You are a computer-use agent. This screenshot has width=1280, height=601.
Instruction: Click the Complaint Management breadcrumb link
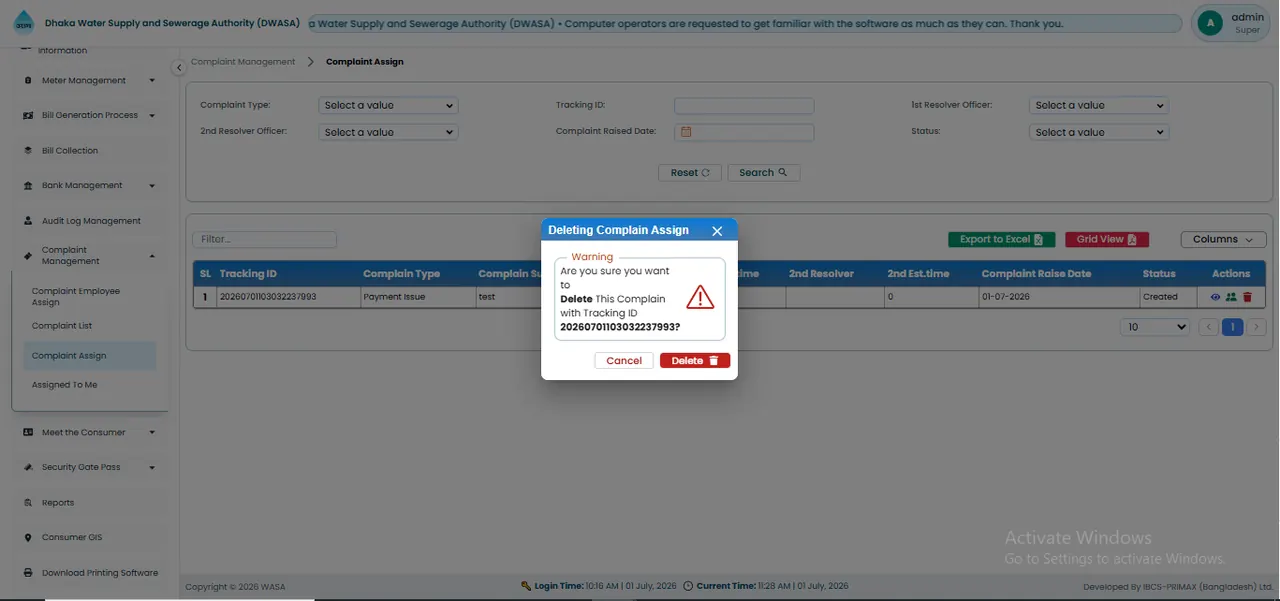point(243,62)
